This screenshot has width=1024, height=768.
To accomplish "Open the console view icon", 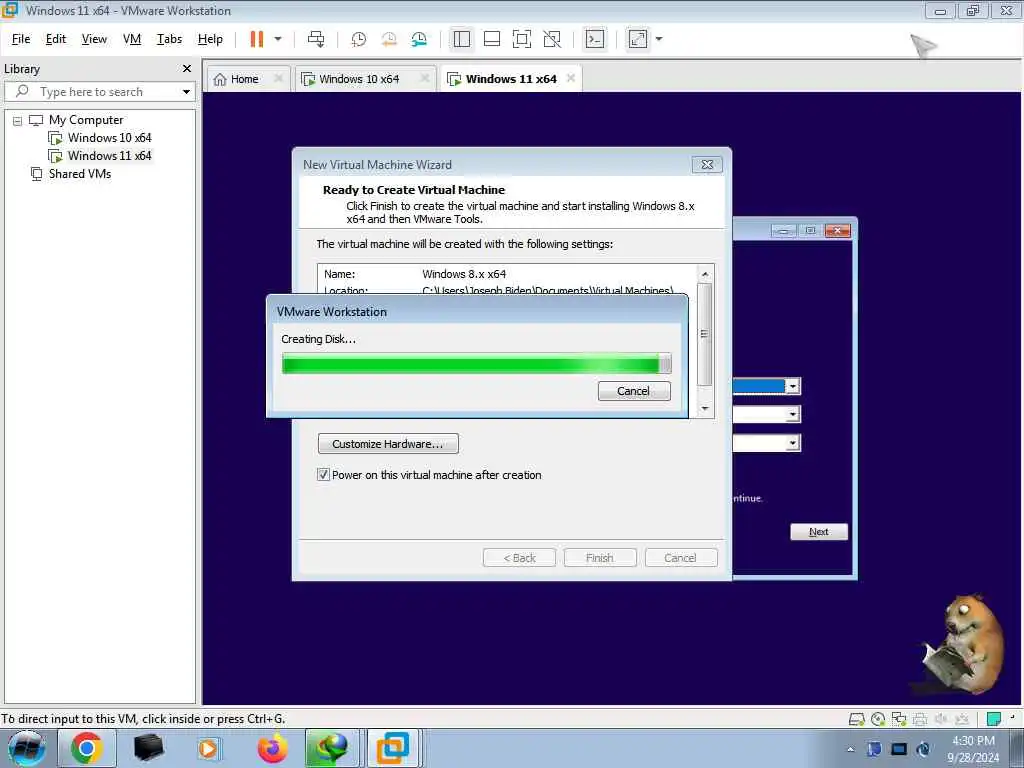I will [595, 39].
